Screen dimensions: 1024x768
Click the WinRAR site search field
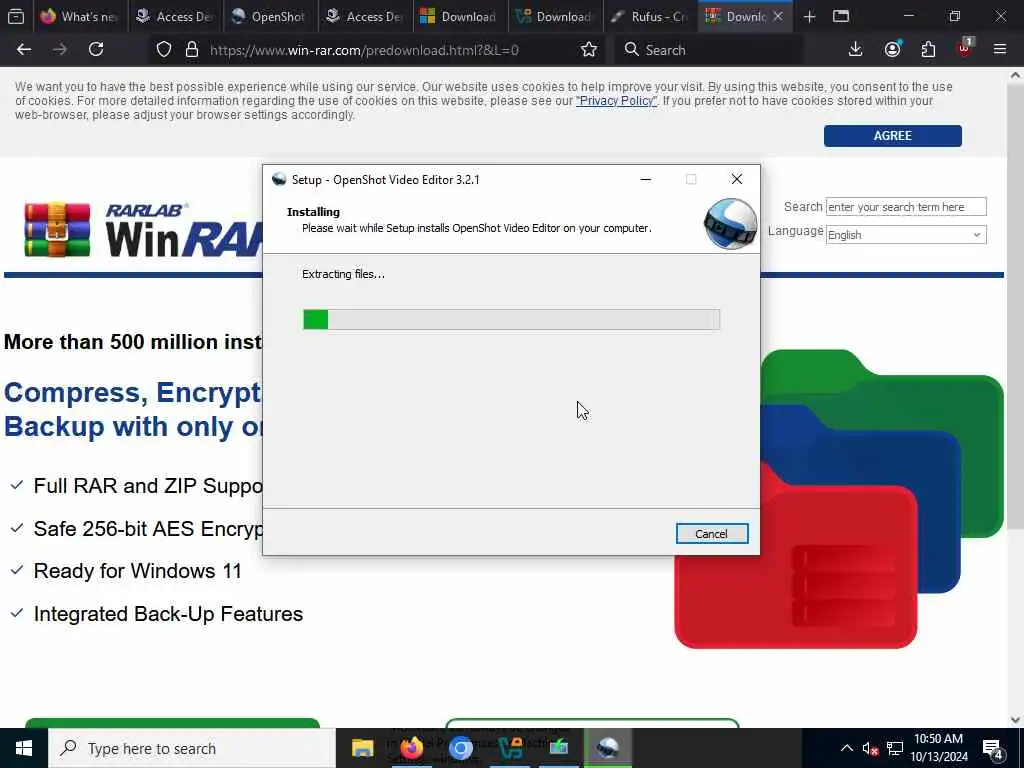906,207
